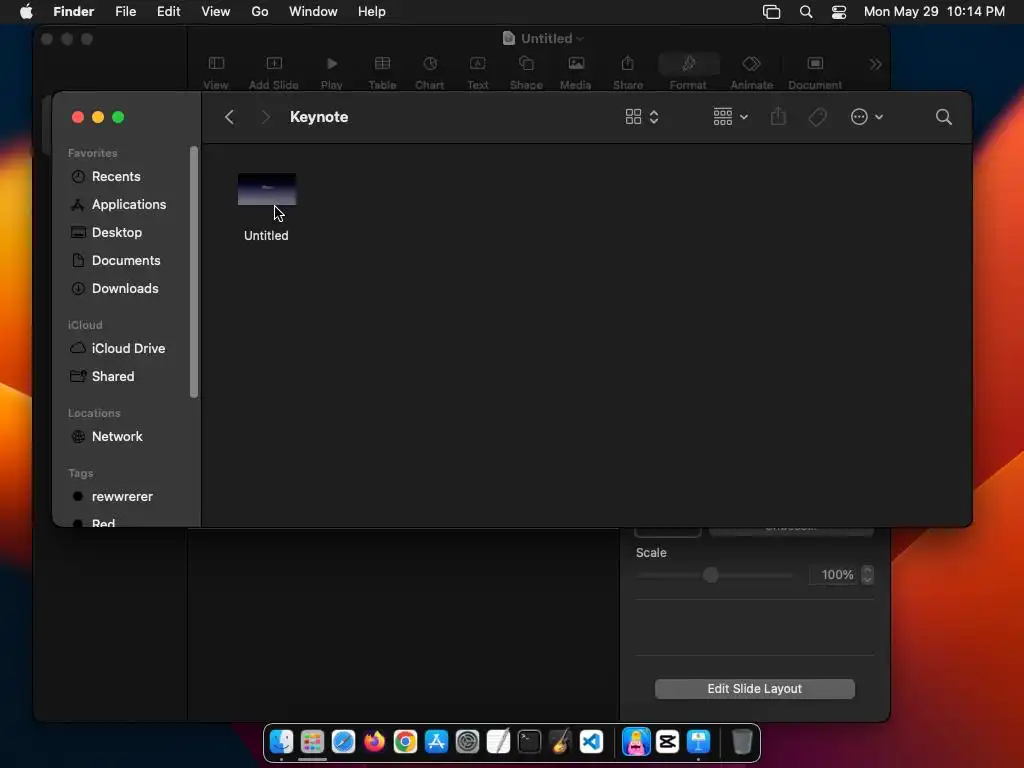Screen dimensions: 1024x768
Task: Open the File menu
Action: (x=125, y=12)
